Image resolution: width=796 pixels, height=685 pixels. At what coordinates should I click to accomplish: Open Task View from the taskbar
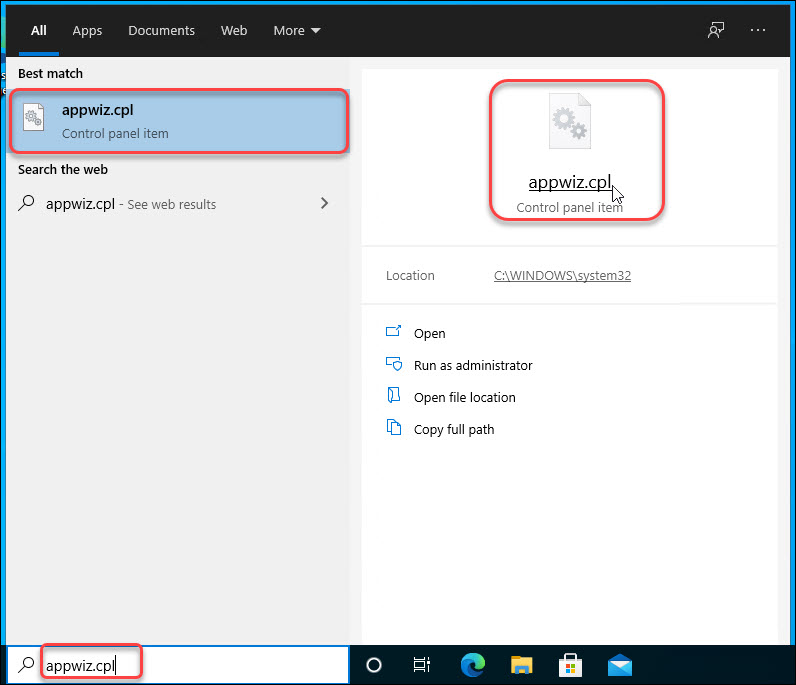[422, 665]
